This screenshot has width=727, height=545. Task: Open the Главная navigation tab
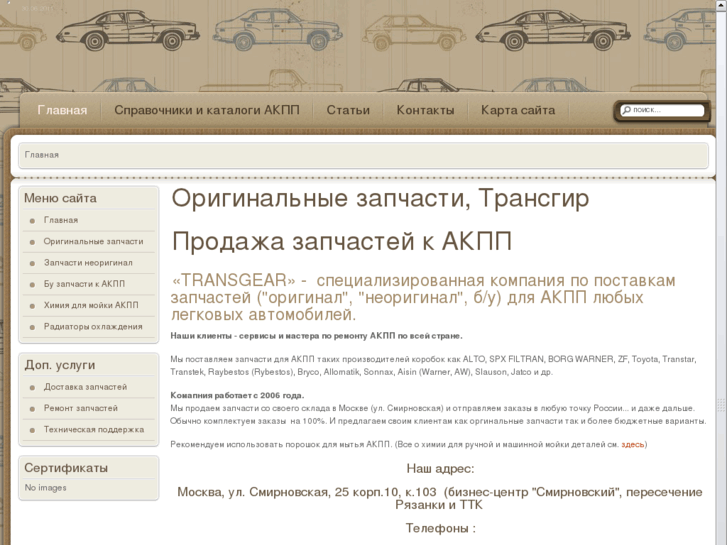point(62,110)
